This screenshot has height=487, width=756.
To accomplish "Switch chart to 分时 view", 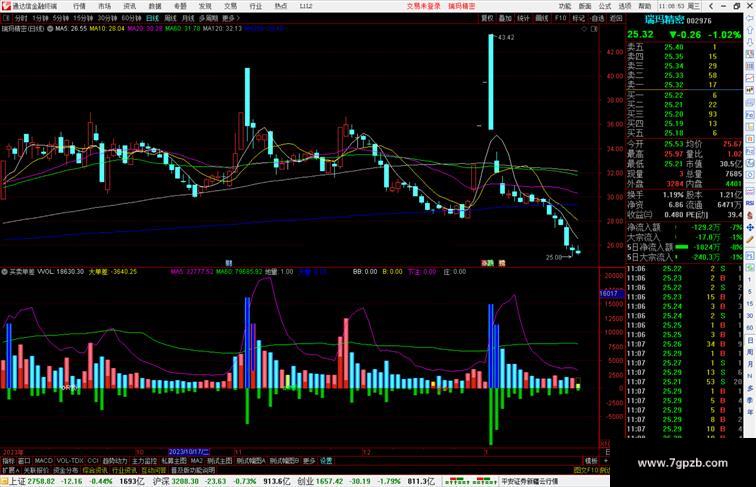I will pos(21,18).
